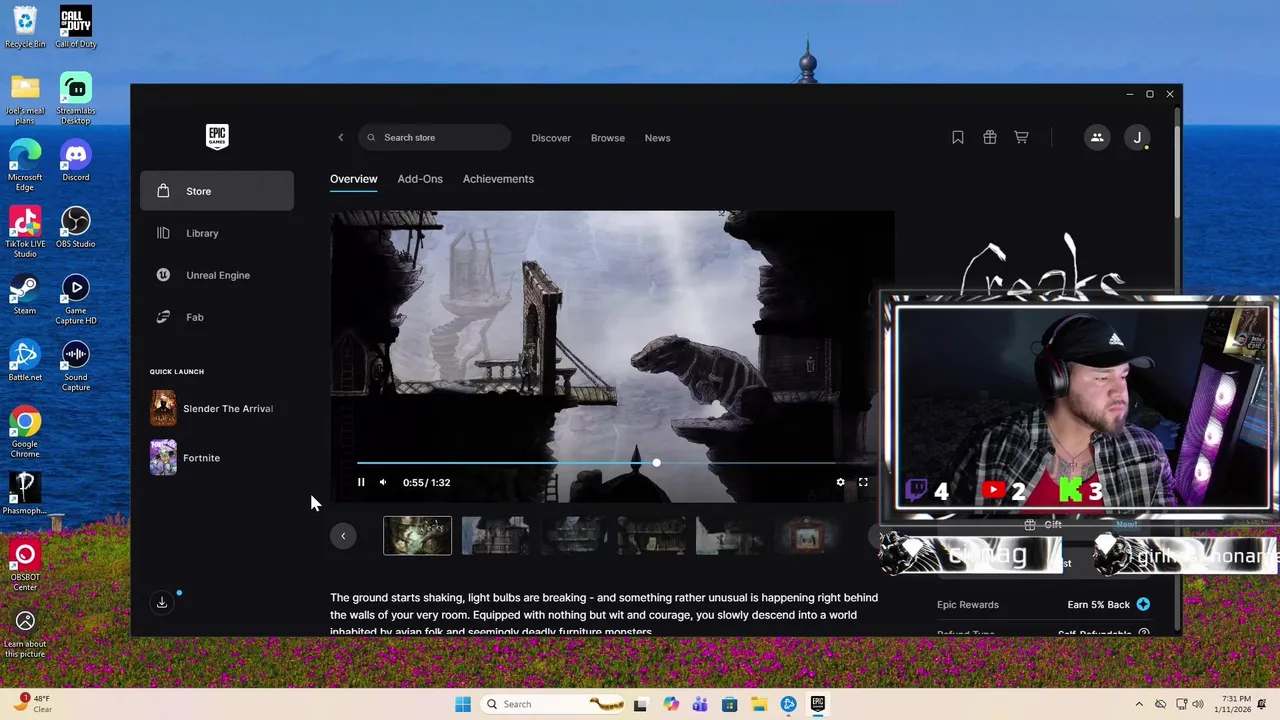Select the first trailer thumbnail

[x=417, y=536]
